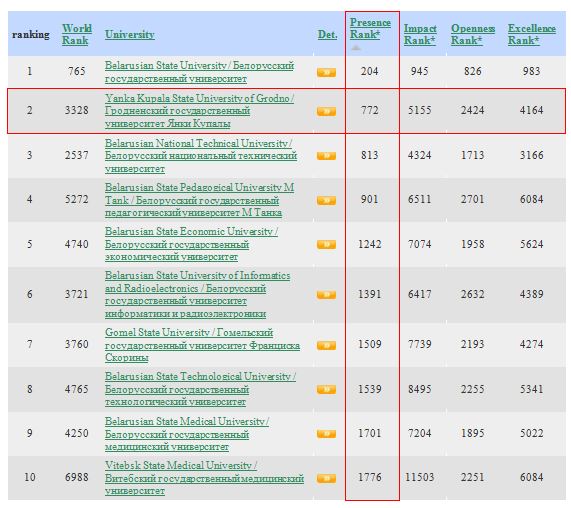Select impact rank value 8495

tap(420, 389)
